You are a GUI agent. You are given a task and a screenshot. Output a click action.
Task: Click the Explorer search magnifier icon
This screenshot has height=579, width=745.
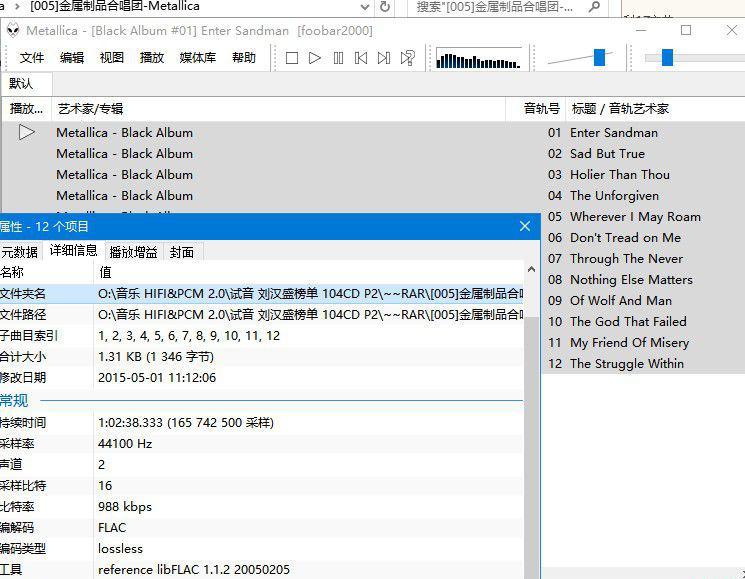coord(594,7)
